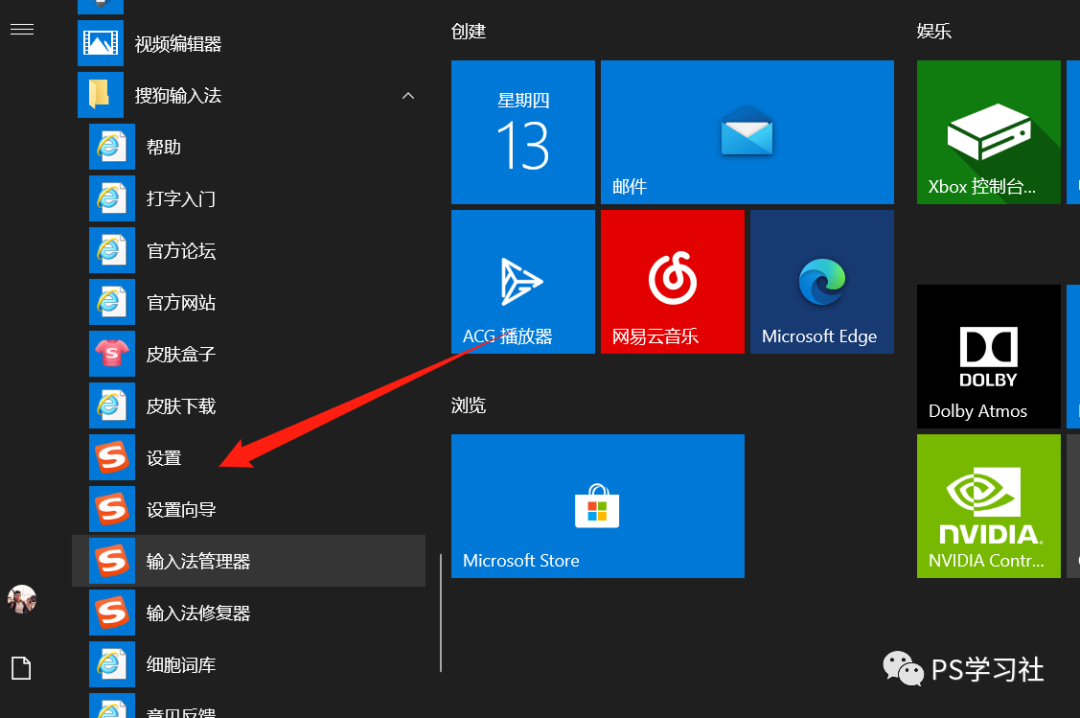
Task: Open 官方论坛 shortcut icon
Action: click(112, 250)
